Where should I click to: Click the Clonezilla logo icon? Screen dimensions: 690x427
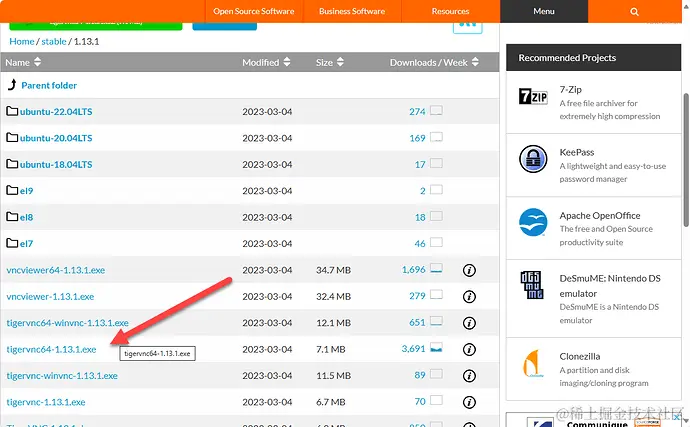pyautogui.click(x=533, y=363)
